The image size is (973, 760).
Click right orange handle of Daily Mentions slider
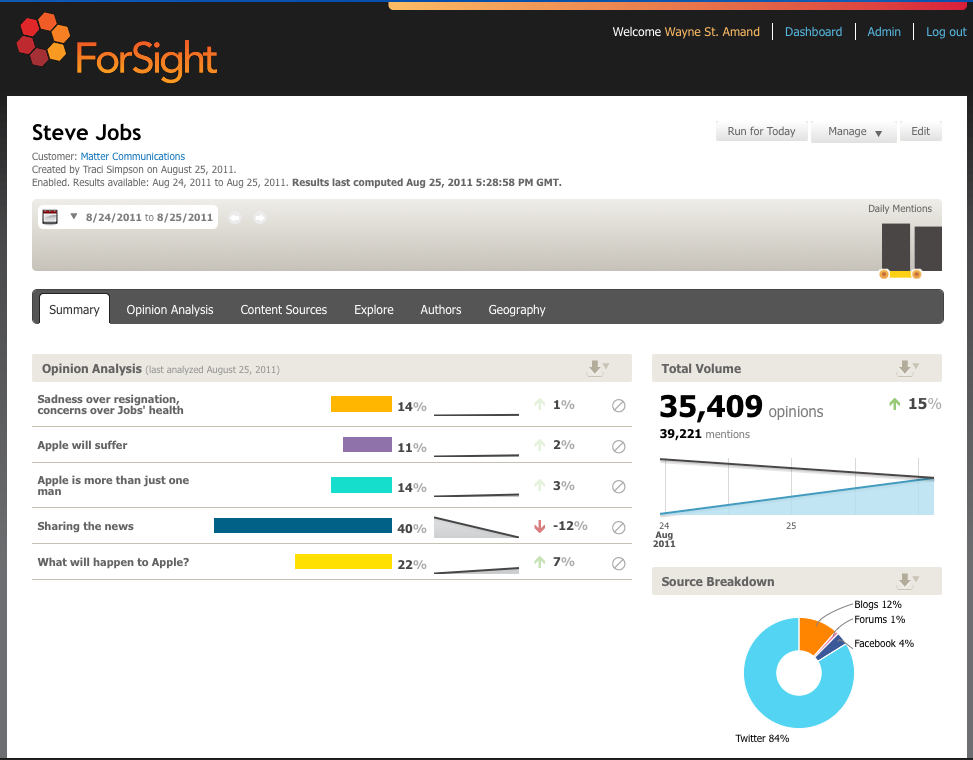[x=917, y=274]
